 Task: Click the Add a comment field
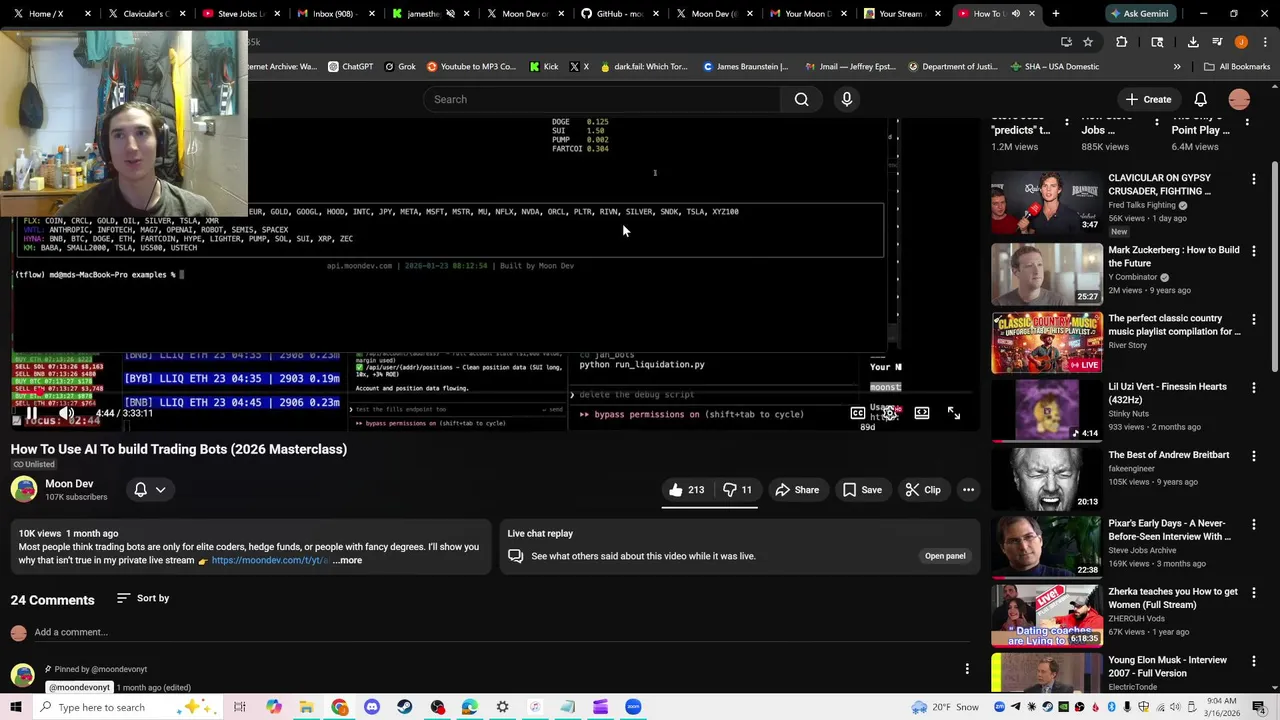[x=500, y=632]
